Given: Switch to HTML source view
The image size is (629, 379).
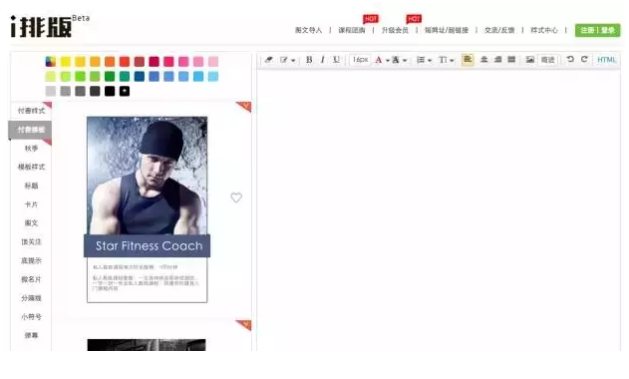Looking at the screenshot, I should 607,60.
